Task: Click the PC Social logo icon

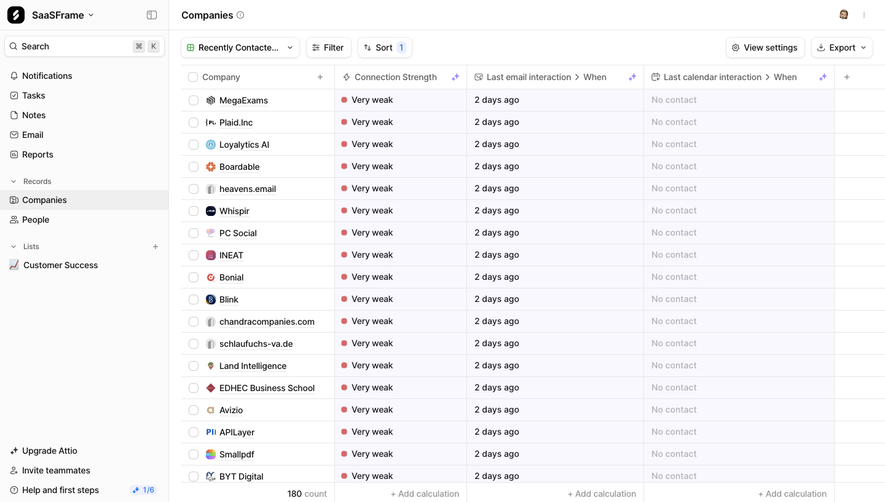Action: [x=211, y=233]
